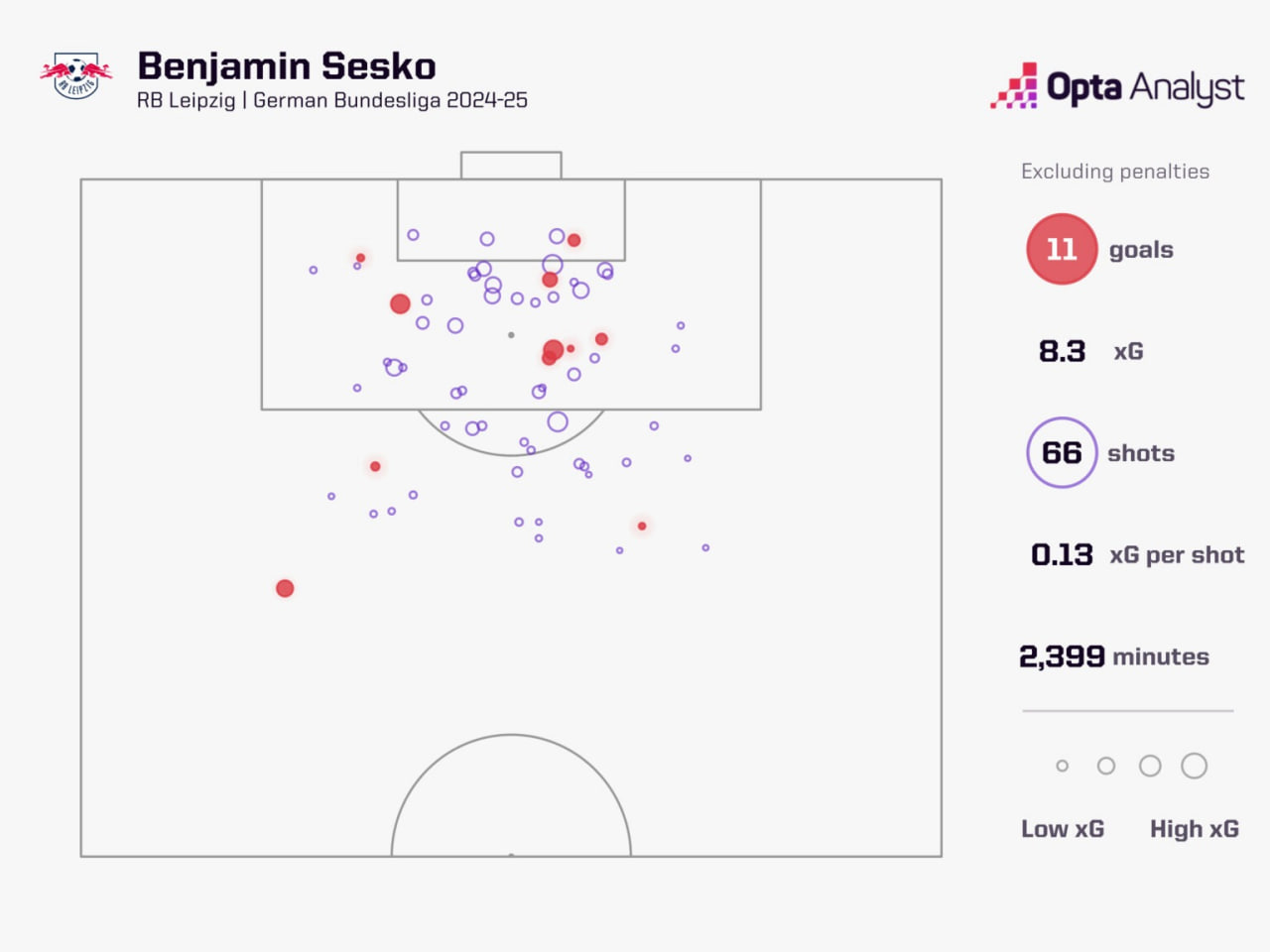Click the smallest Low xG legend circle
1270x952 pixels.
(1062, 766)
